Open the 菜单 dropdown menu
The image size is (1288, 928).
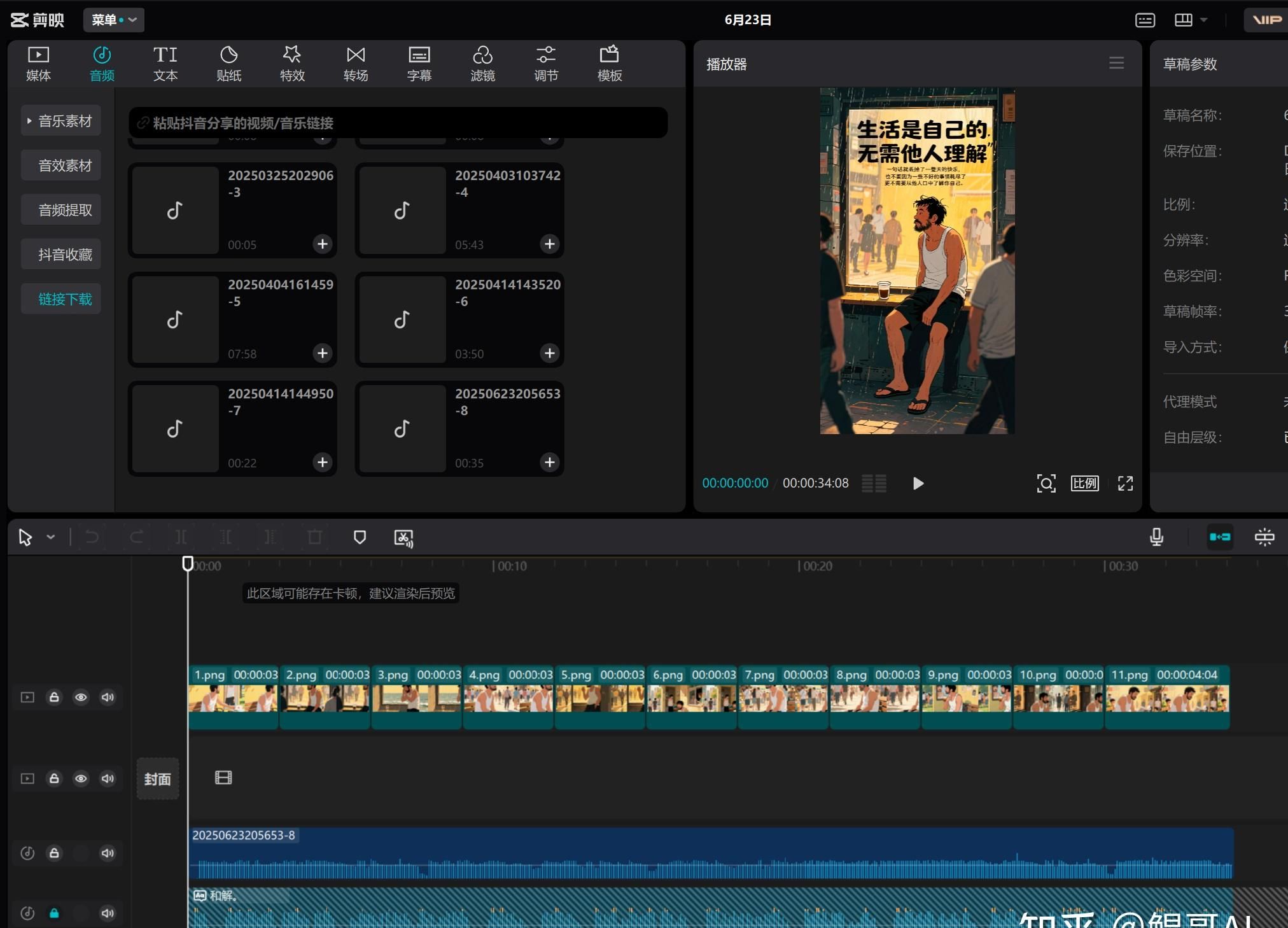coord(114,20)
